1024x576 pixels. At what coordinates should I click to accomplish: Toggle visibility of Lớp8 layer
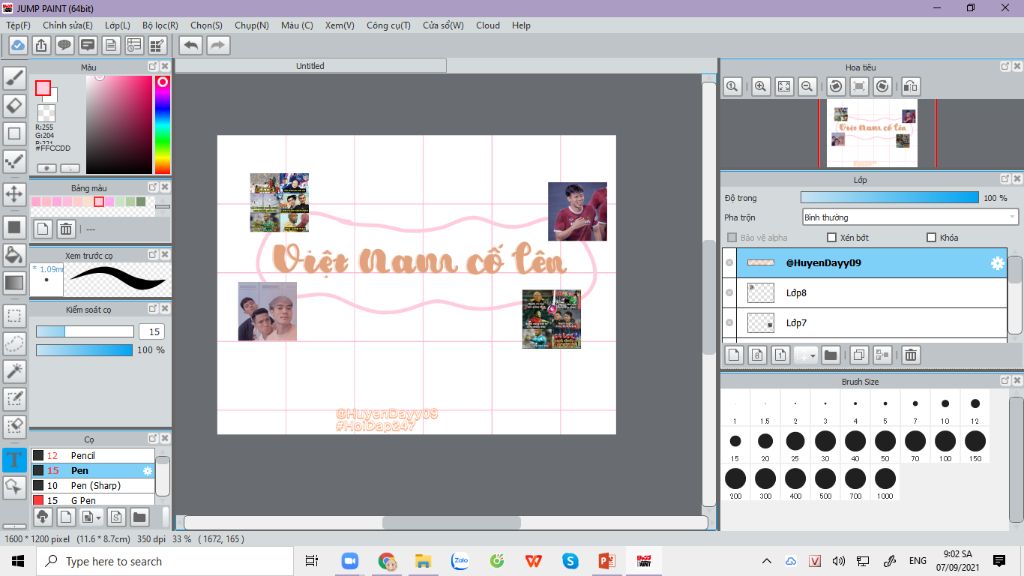tap(729, 293)
